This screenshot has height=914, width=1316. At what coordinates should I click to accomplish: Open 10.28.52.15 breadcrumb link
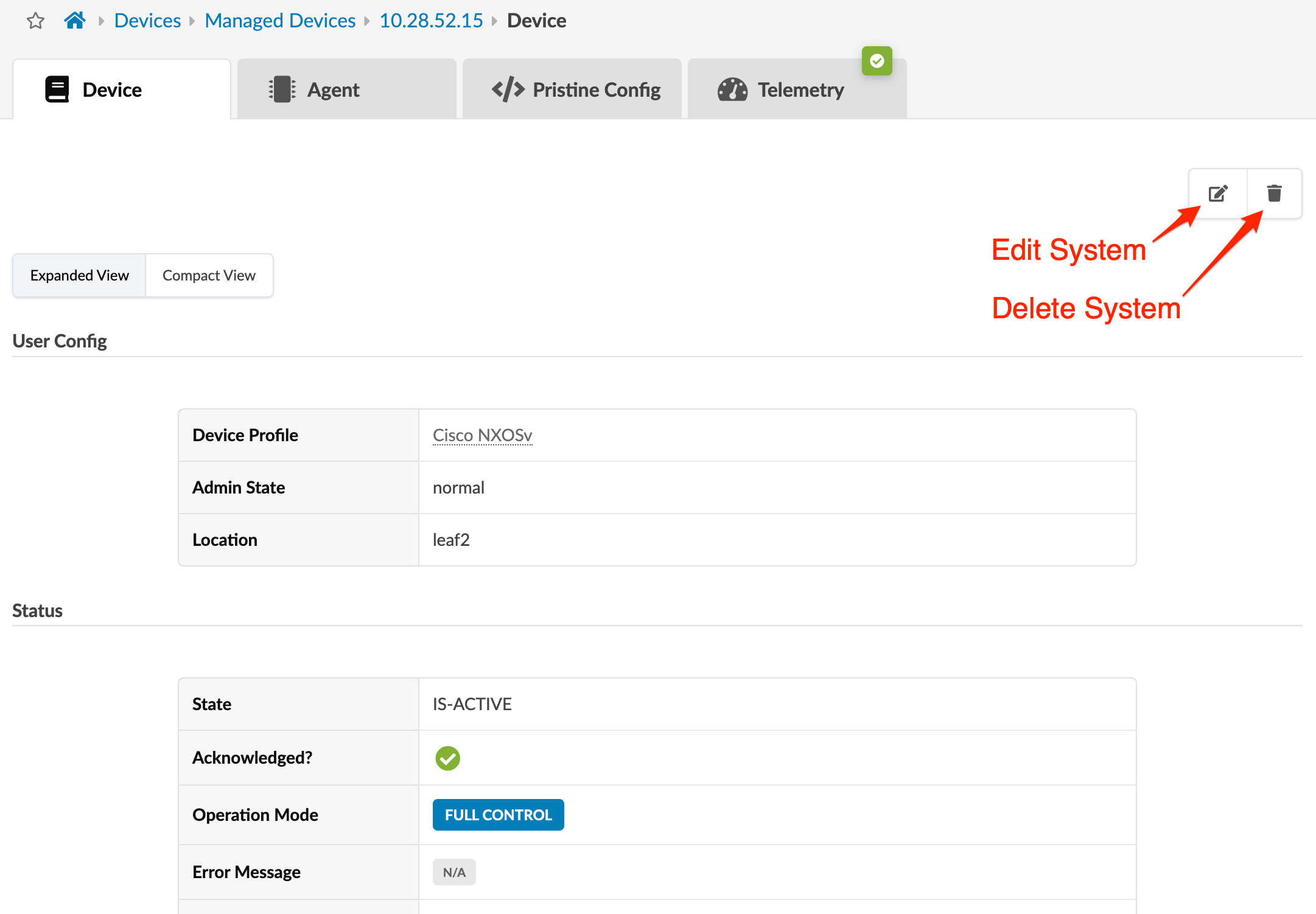pos(431,21)
